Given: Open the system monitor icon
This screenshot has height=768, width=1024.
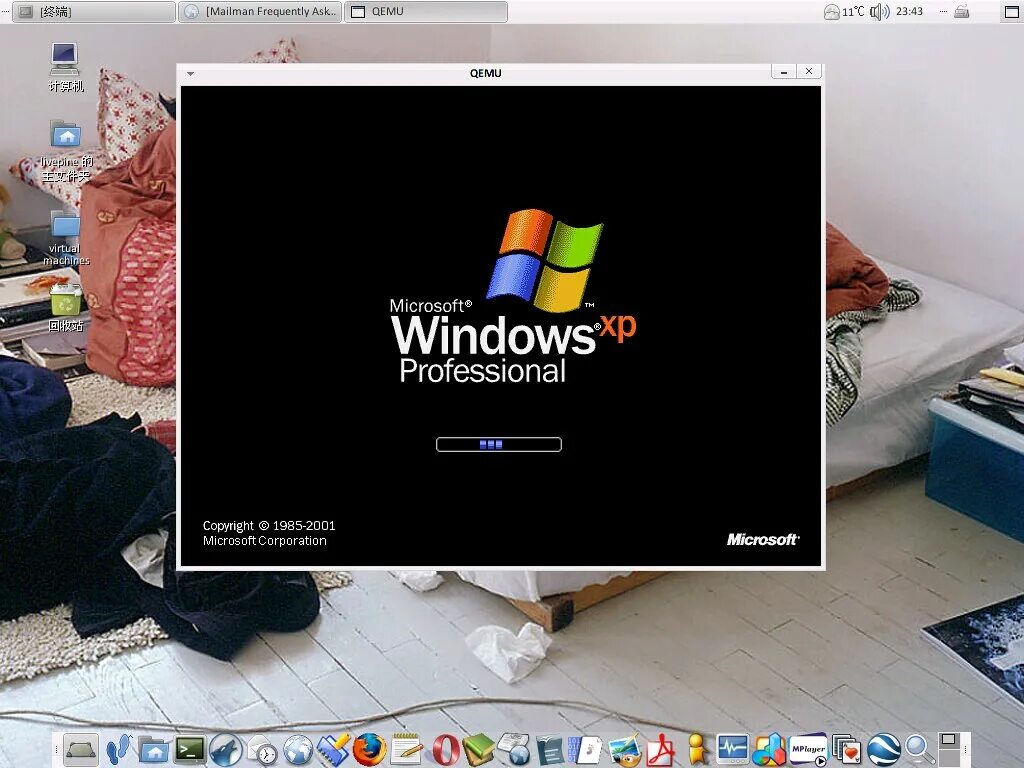Looking at the screenshot, I should [733, 750].
